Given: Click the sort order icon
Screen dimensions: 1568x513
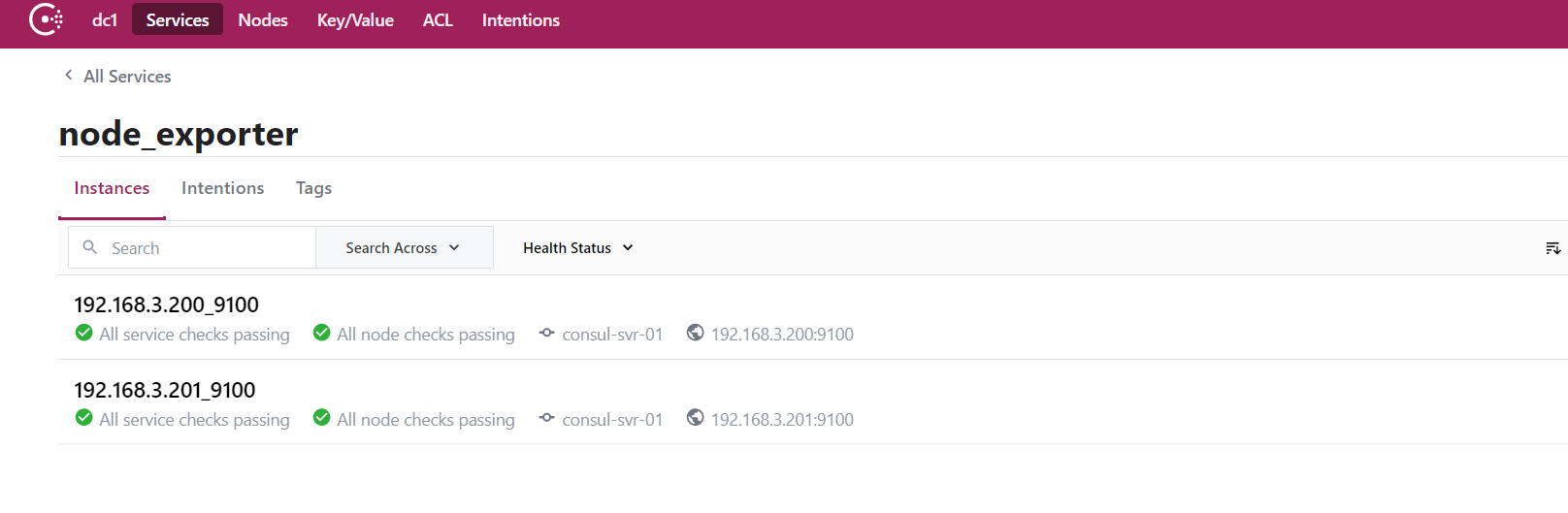Looking at the screenshot, I should click(x=1552, y=248).
